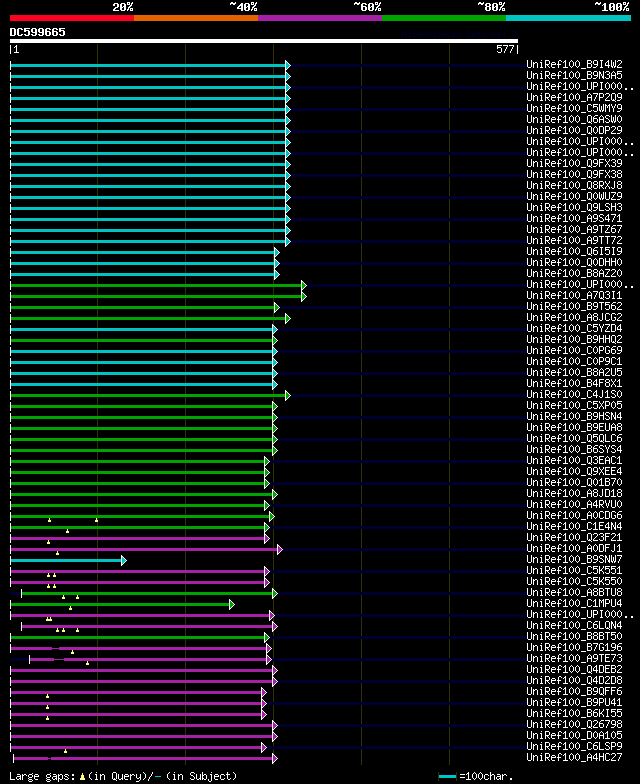The height and width of the screenshot is (784, 640).
Task: Select hit label UniRef100_A7P2Q9
Action: point(574,98)
